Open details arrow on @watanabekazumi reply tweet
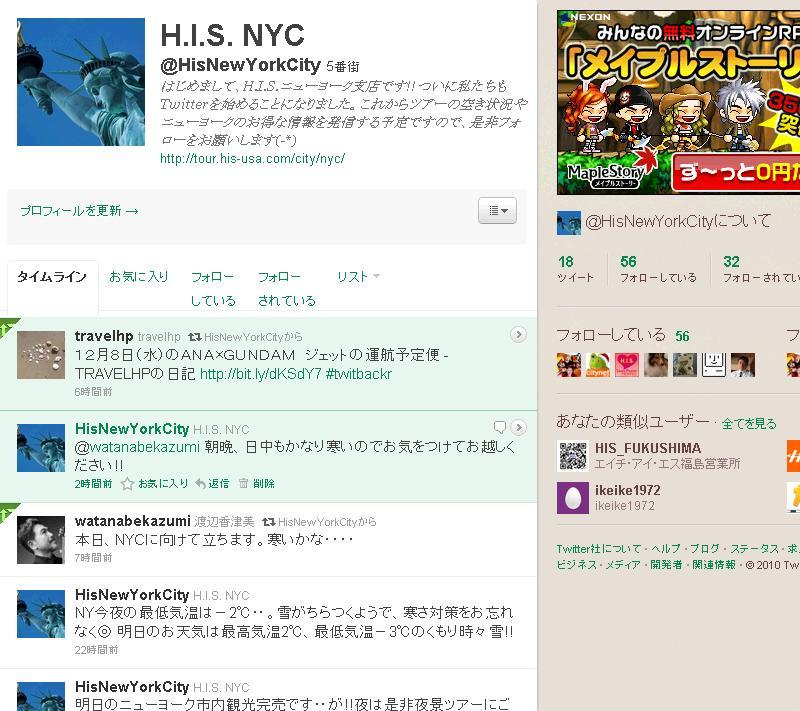The width and height of the screenshot is (800, 711). click(x=518, y=427)
